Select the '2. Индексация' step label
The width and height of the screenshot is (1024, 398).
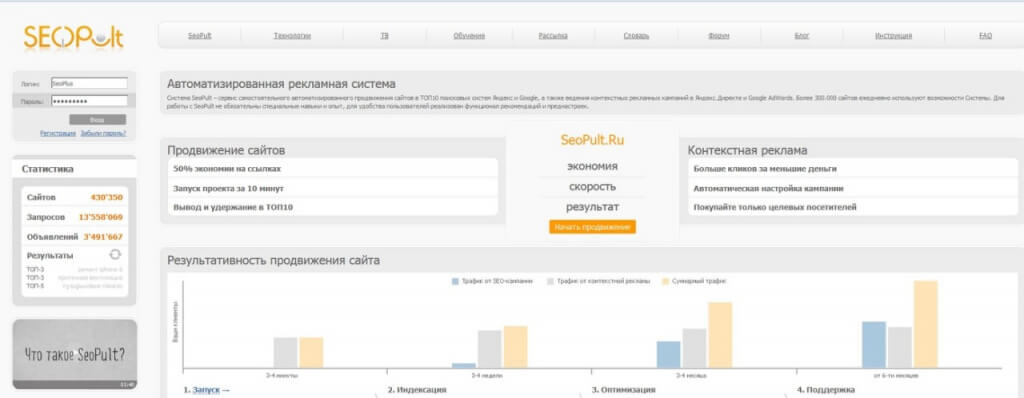click(417, 390)
